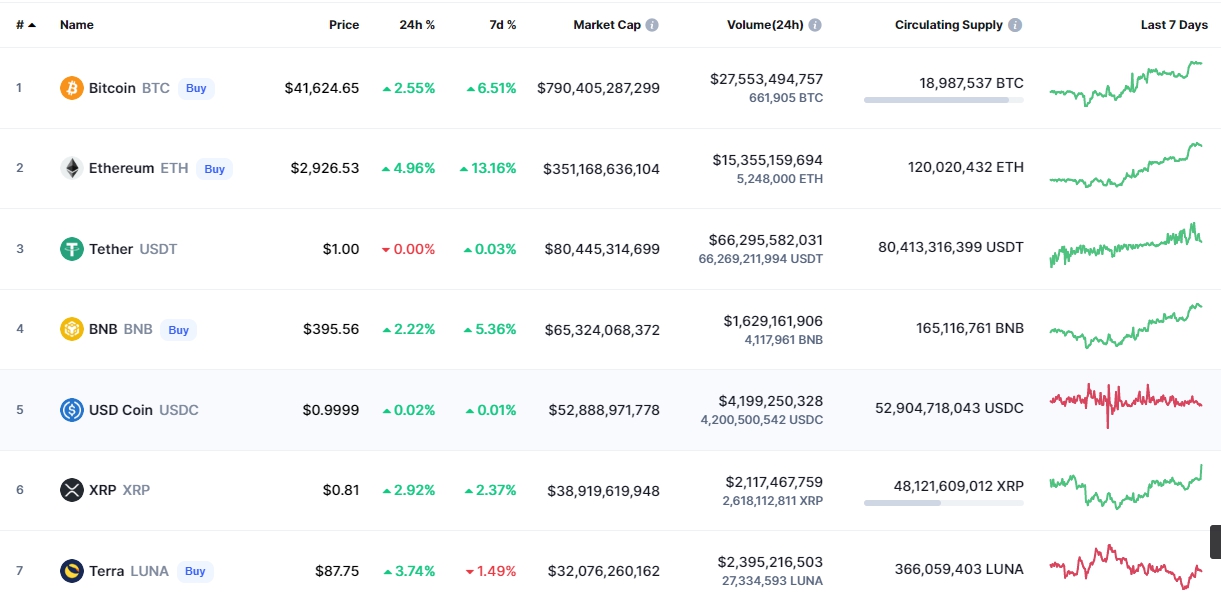Click USD Coin supply 52,904,718,043 USDC

tap(949, 409)
